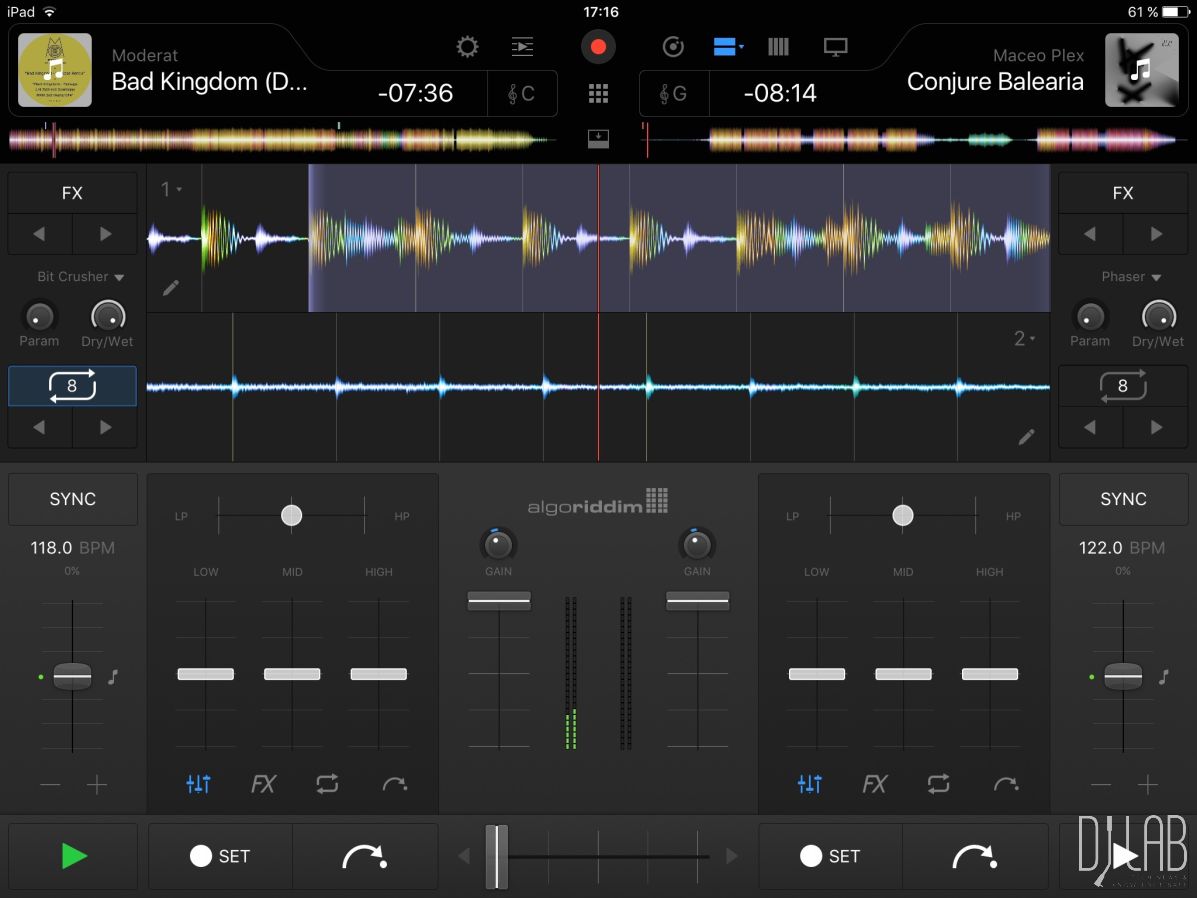Open the loop icon on the right deck
The height and width of the screenshot is (898, 1197).
pos(1122,386)
